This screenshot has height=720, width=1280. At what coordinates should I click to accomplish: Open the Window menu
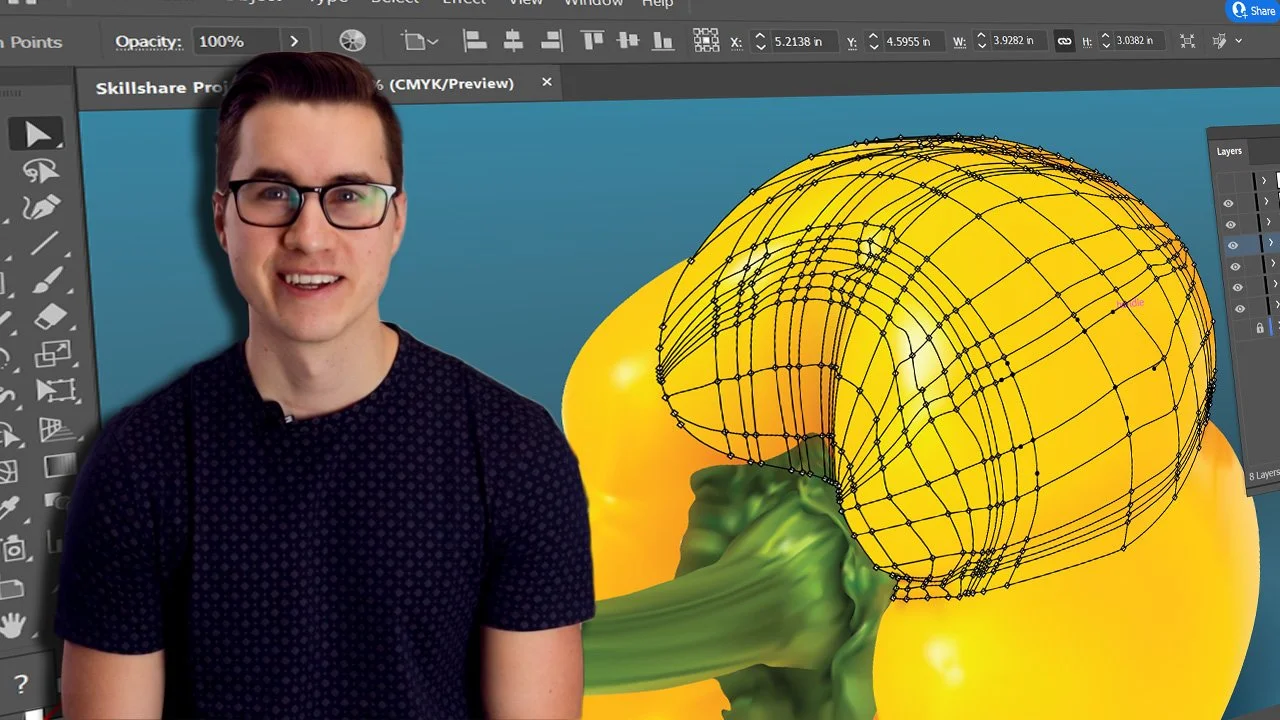[x=593, y=4]
